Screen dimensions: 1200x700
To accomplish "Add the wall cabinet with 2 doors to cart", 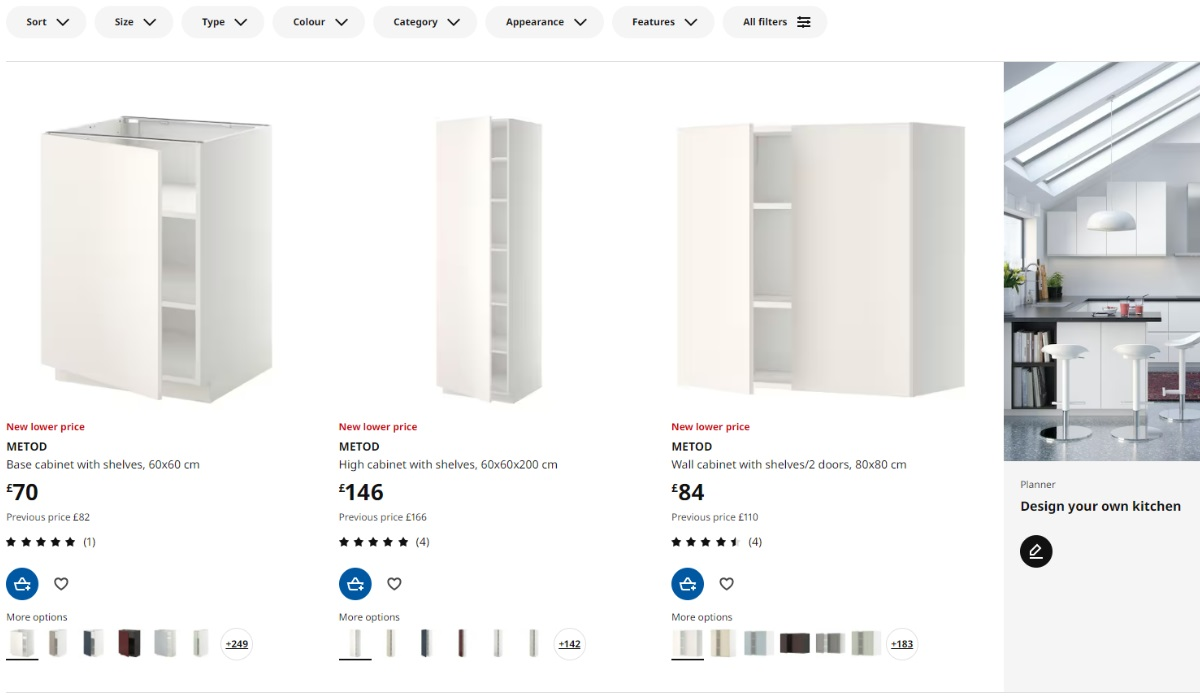I will click(687, 583).
